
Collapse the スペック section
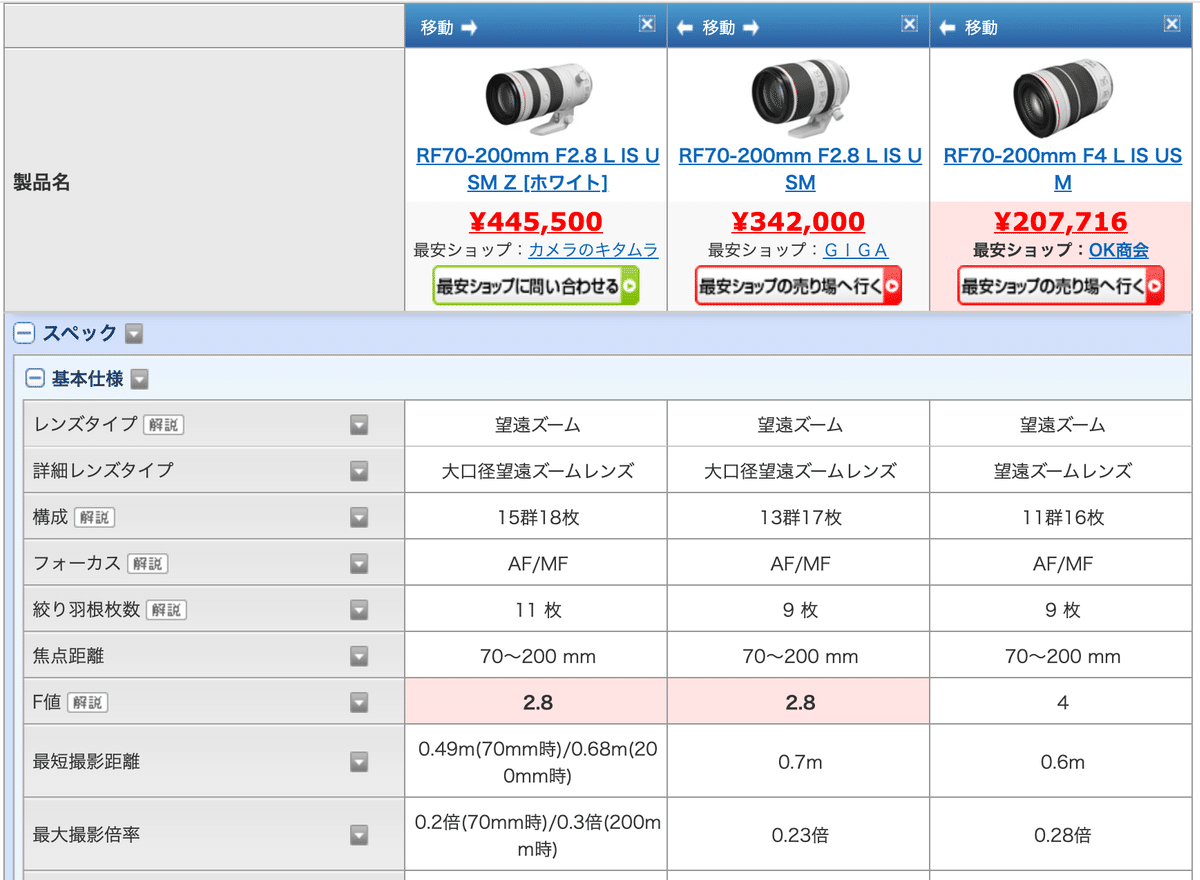[24, 333]
